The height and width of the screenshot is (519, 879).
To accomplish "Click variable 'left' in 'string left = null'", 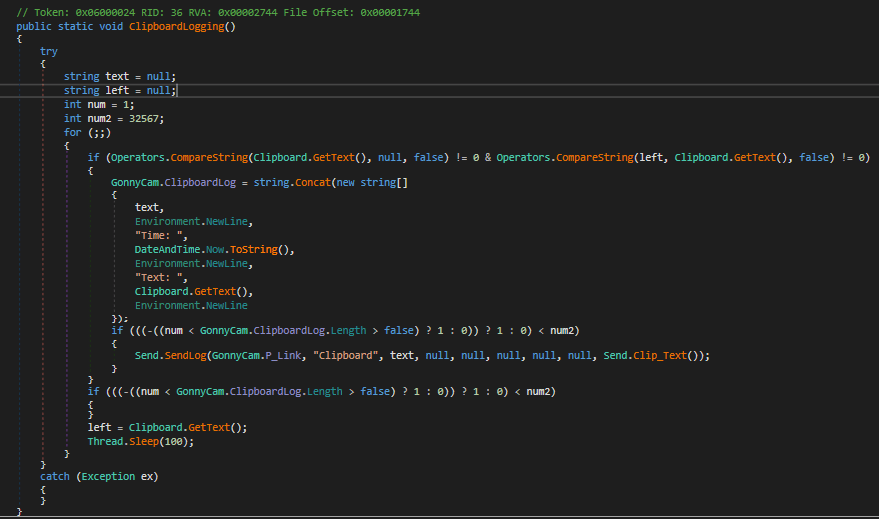I will pos(117,90).
